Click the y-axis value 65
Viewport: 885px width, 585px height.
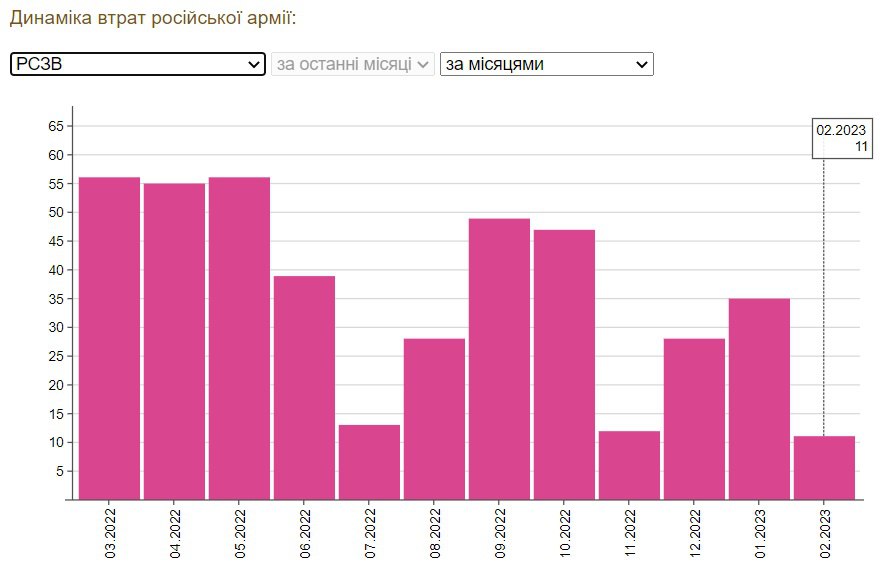pyautogui.click(x=56, y=126)
